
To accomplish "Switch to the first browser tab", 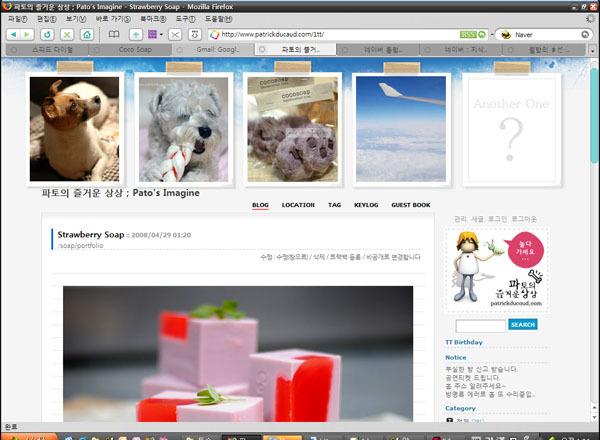I will tap(47, 49).
